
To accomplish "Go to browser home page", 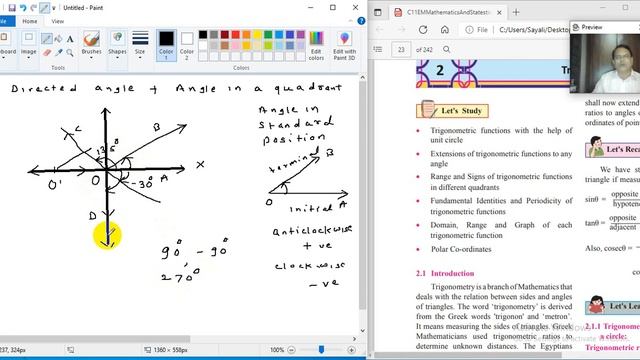I will 445,30.
